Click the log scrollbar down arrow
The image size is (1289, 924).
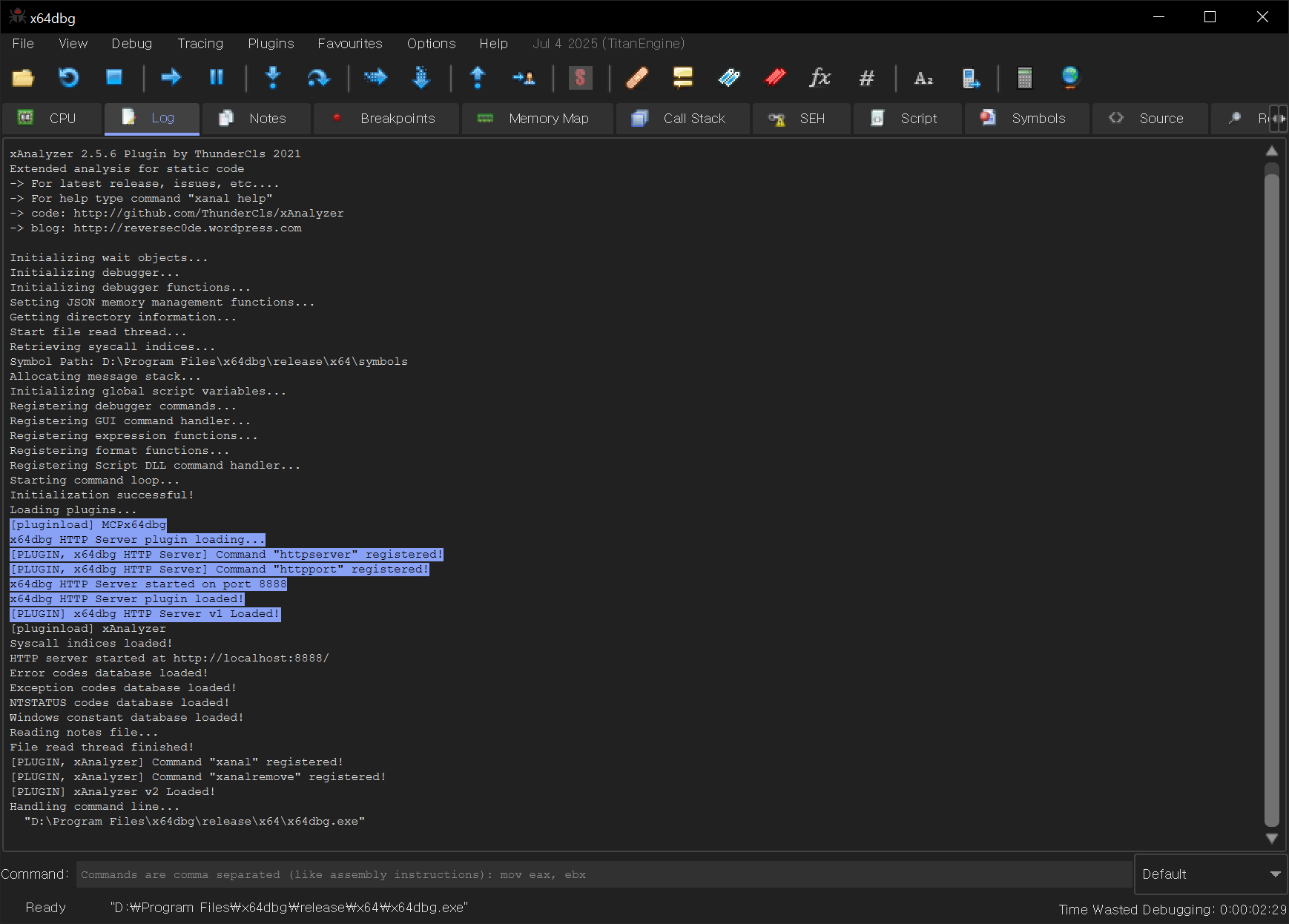click(1272, 839)
